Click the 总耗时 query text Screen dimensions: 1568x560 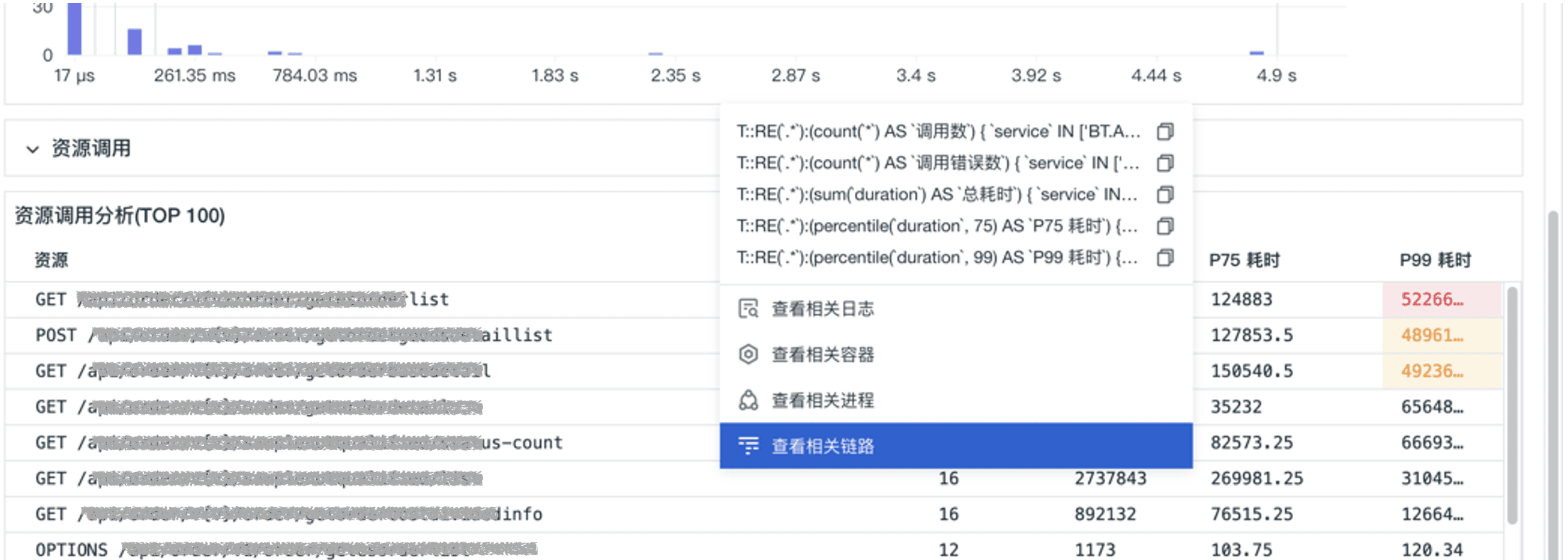(x=938, y=194)
